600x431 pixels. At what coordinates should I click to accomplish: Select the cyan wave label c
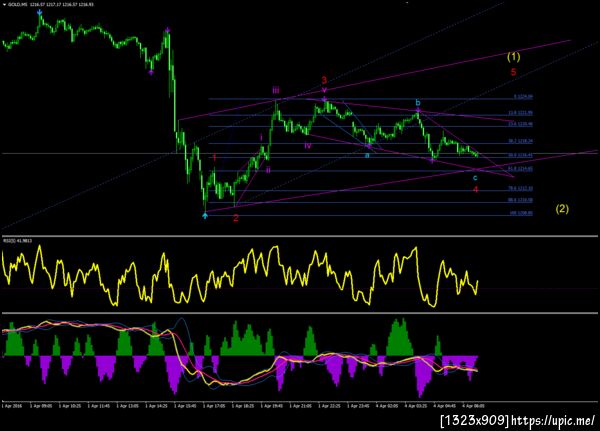click(475, 178)
